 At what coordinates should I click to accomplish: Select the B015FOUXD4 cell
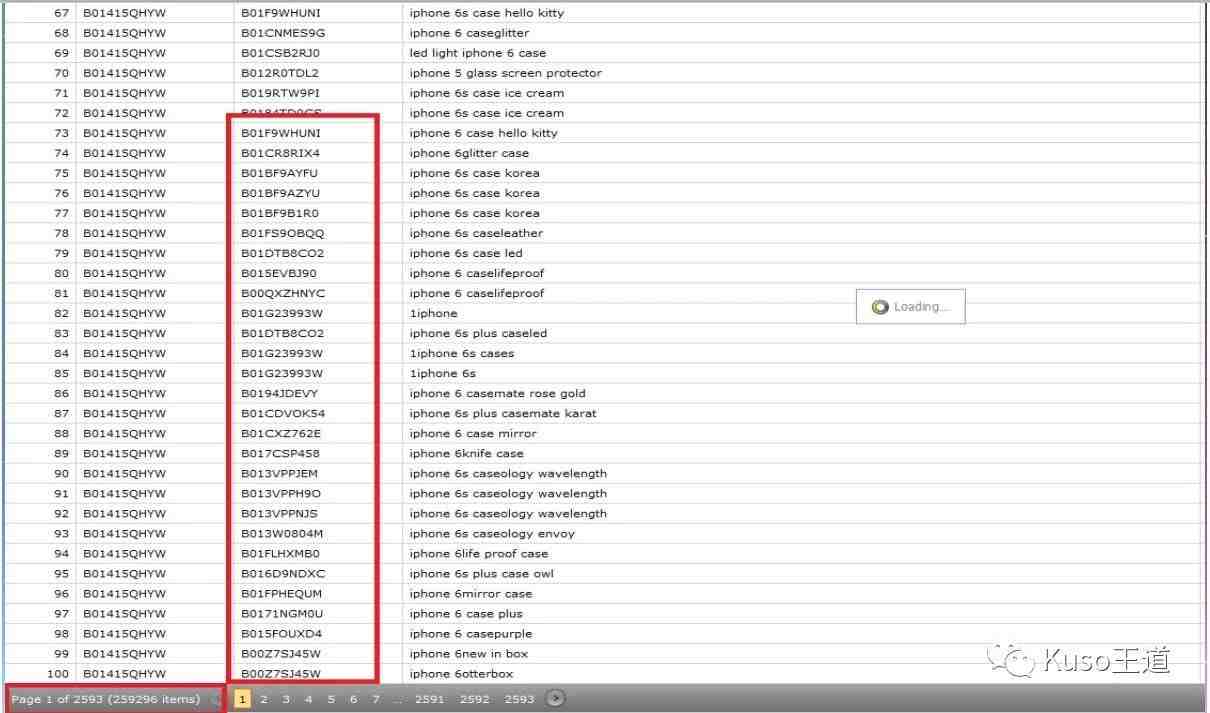(281, 633)
